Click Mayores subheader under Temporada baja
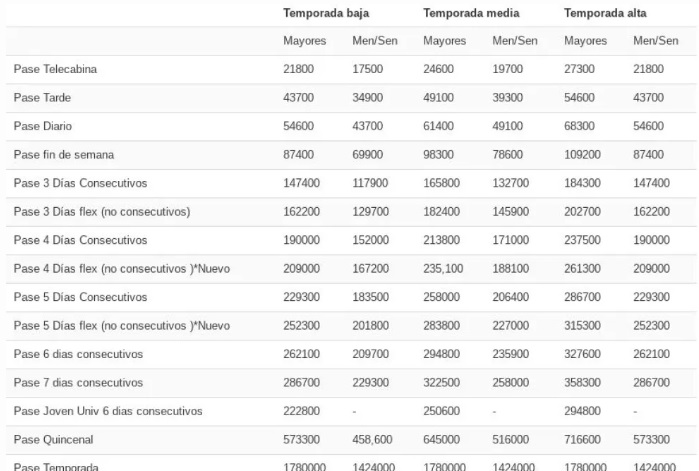The width and height of the screenshot is (699, 471). (x=304, y=41)
